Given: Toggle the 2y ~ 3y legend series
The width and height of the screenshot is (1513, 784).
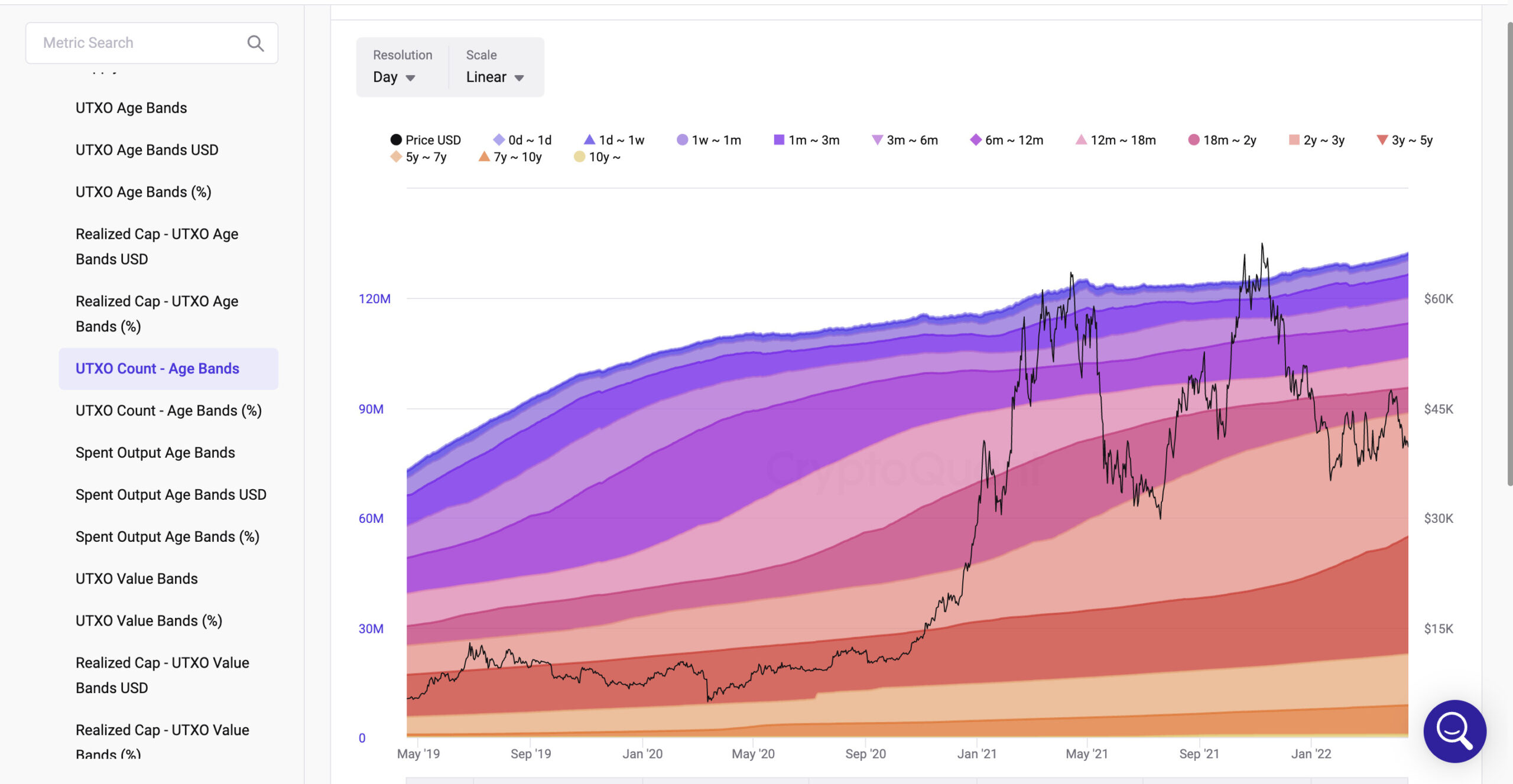Looking at the screenshot, I should click(1317, 140).
